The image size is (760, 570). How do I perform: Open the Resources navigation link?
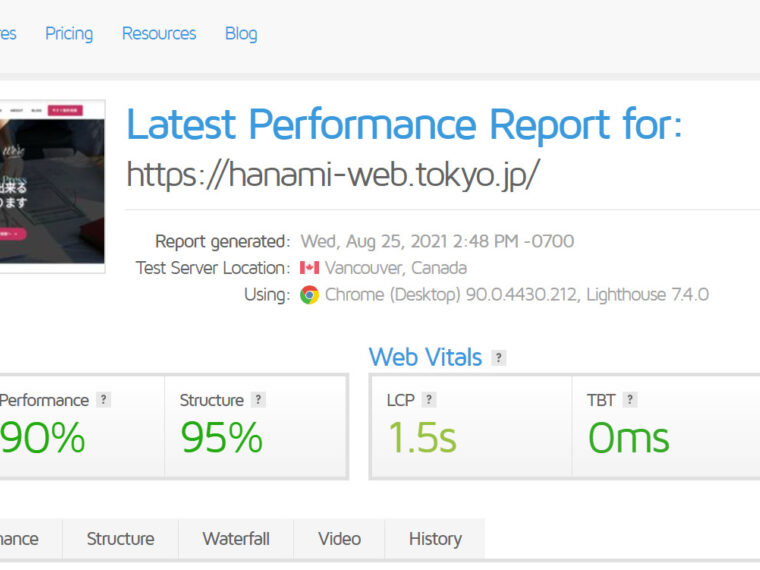pos(159,33)
